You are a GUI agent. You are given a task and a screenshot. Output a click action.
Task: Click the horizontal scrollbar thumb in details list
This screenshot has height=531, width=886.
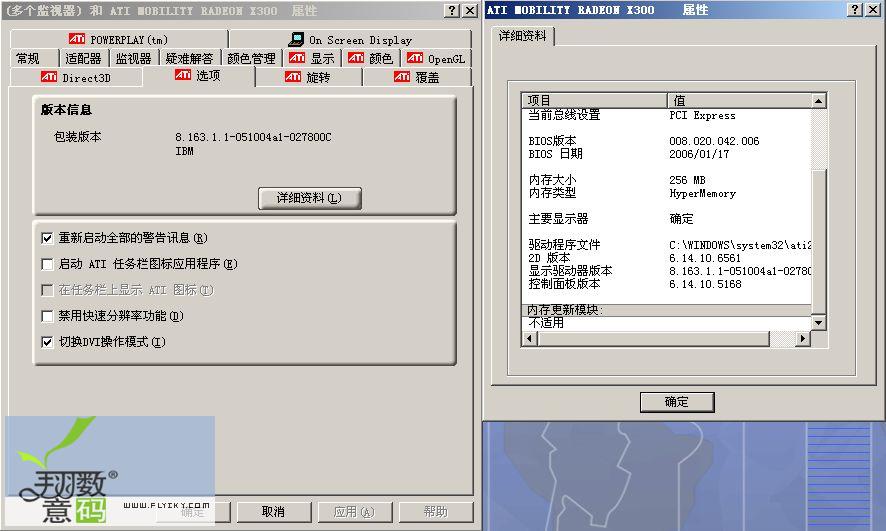[x=653, y=338]
